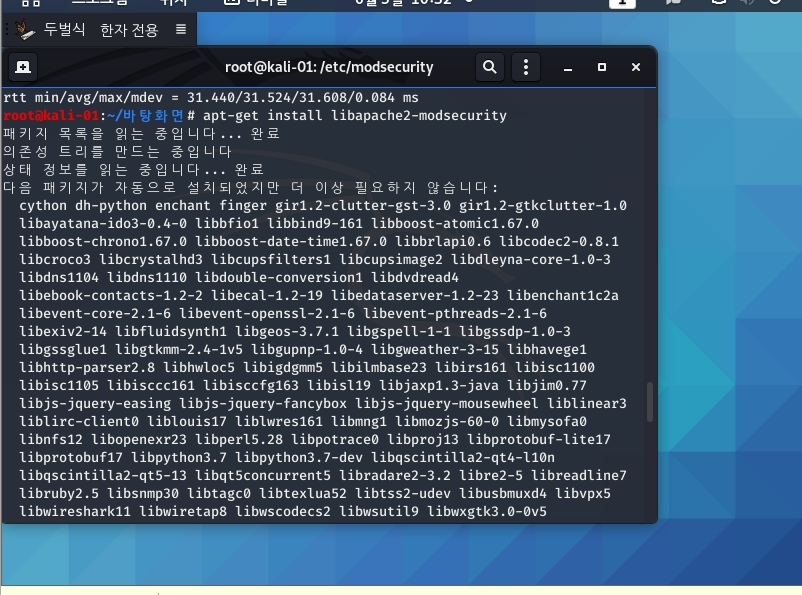Click the line 의존성 트리를 만드는 중입니다
Screen dimensions: 802x595
(x=117, y=151)
